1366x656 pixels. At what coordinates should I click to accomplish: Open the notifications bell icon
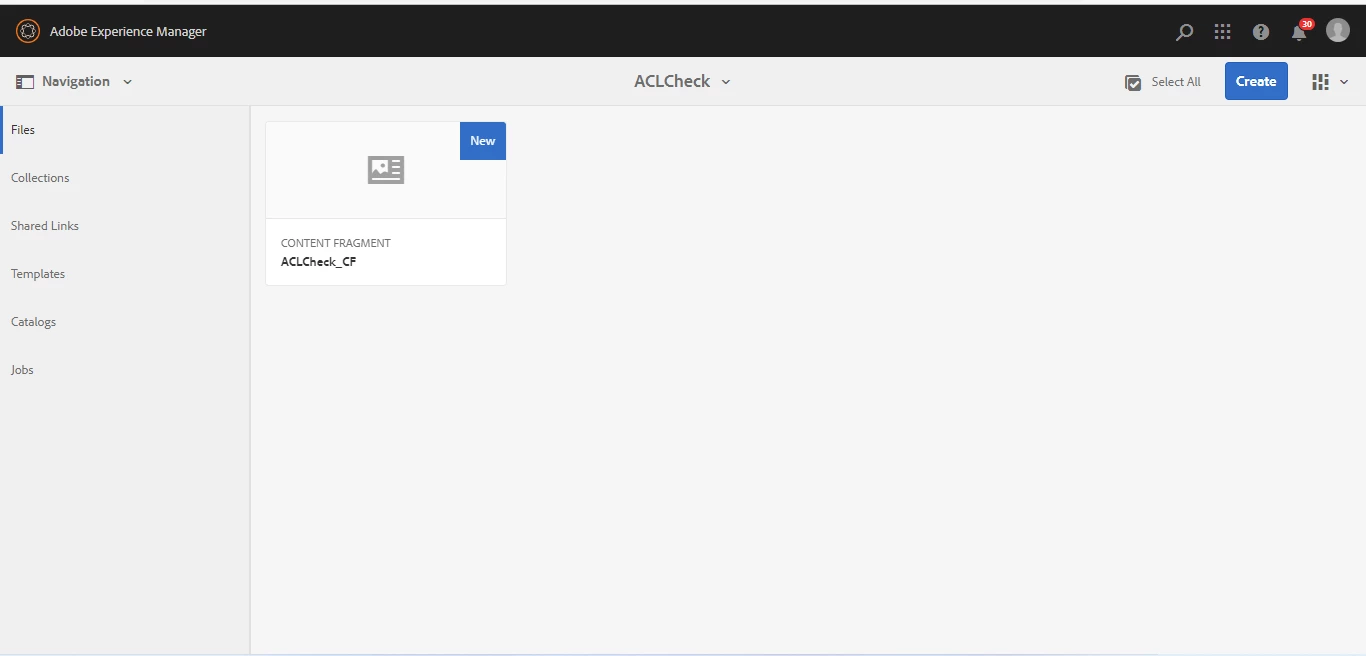click(x=1298, y=33)
